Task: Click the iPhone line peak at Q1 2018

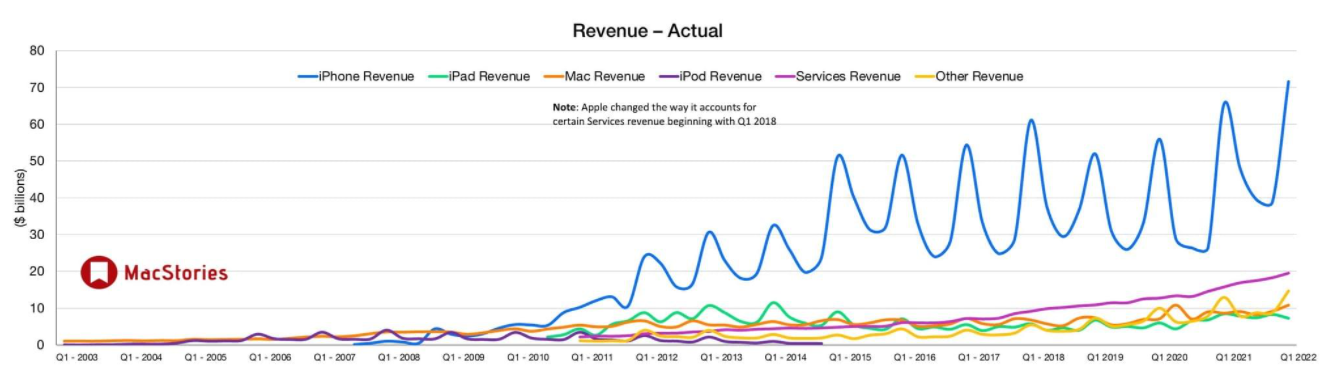Action: pyautogui.click(x=1031, y=120)
